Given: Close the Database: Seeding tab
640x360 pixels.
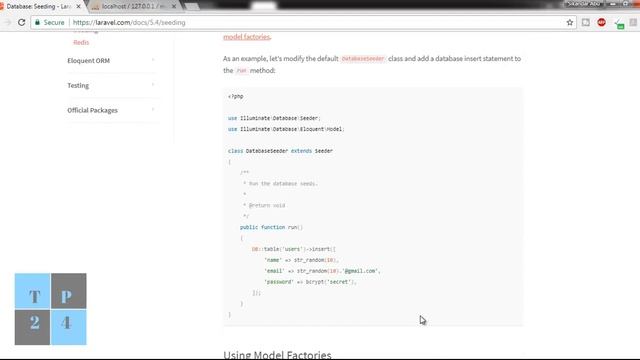Looking at the screenshot, I should pyautogui.click(x=78, y=7).
